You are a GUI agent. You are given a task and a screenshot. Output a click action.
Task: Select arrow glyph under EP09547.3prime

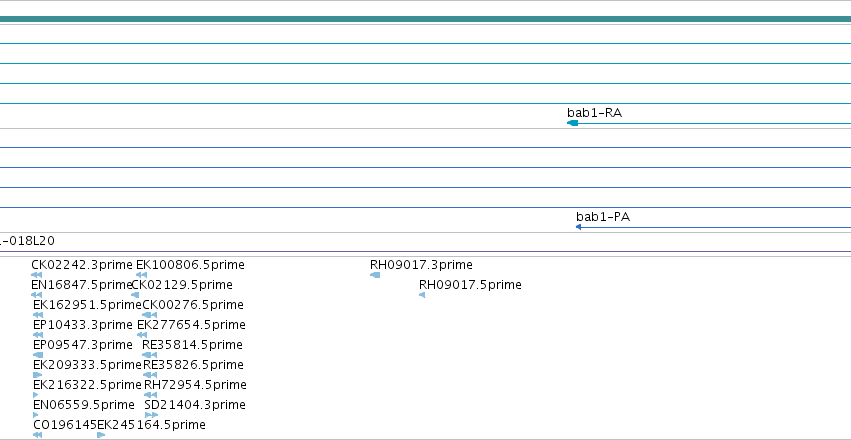click(x=38, y=355)
